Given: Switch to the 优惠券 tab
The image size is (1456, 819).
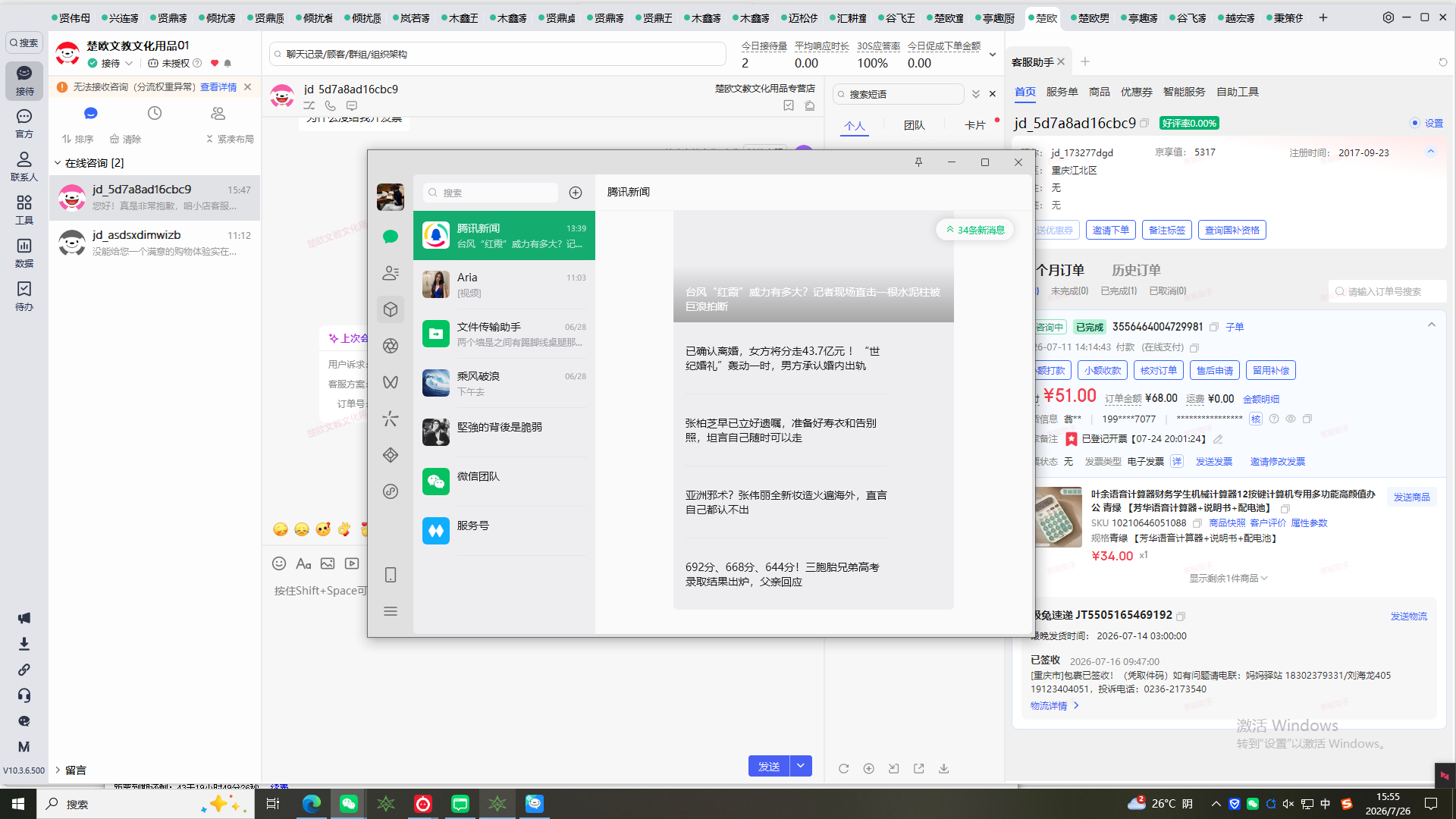Looking at the screenshot, I should click(1136, 92).
